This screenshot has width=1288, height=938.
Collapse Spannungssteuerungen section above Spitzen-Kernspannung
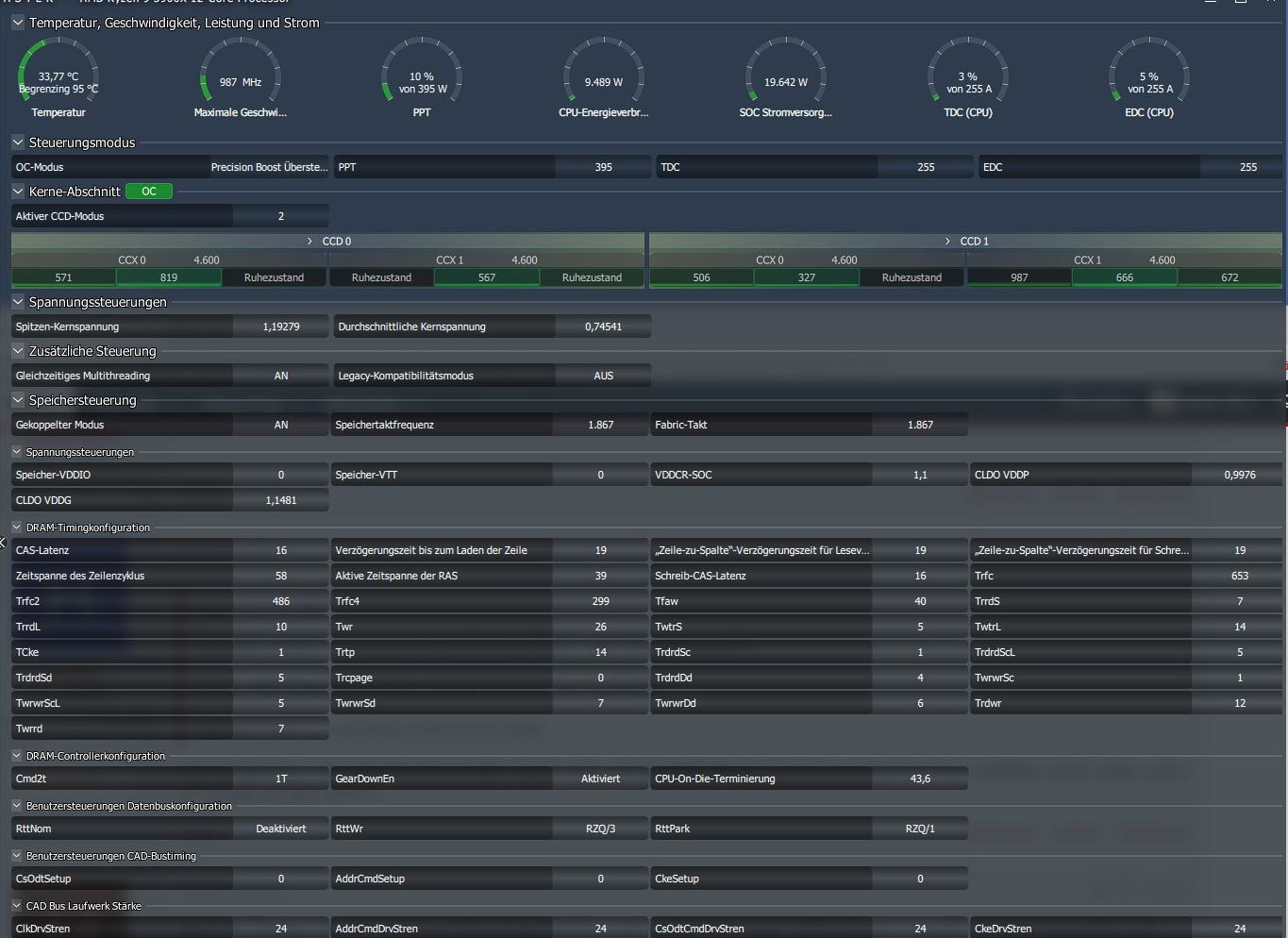(x=17, y=302)
